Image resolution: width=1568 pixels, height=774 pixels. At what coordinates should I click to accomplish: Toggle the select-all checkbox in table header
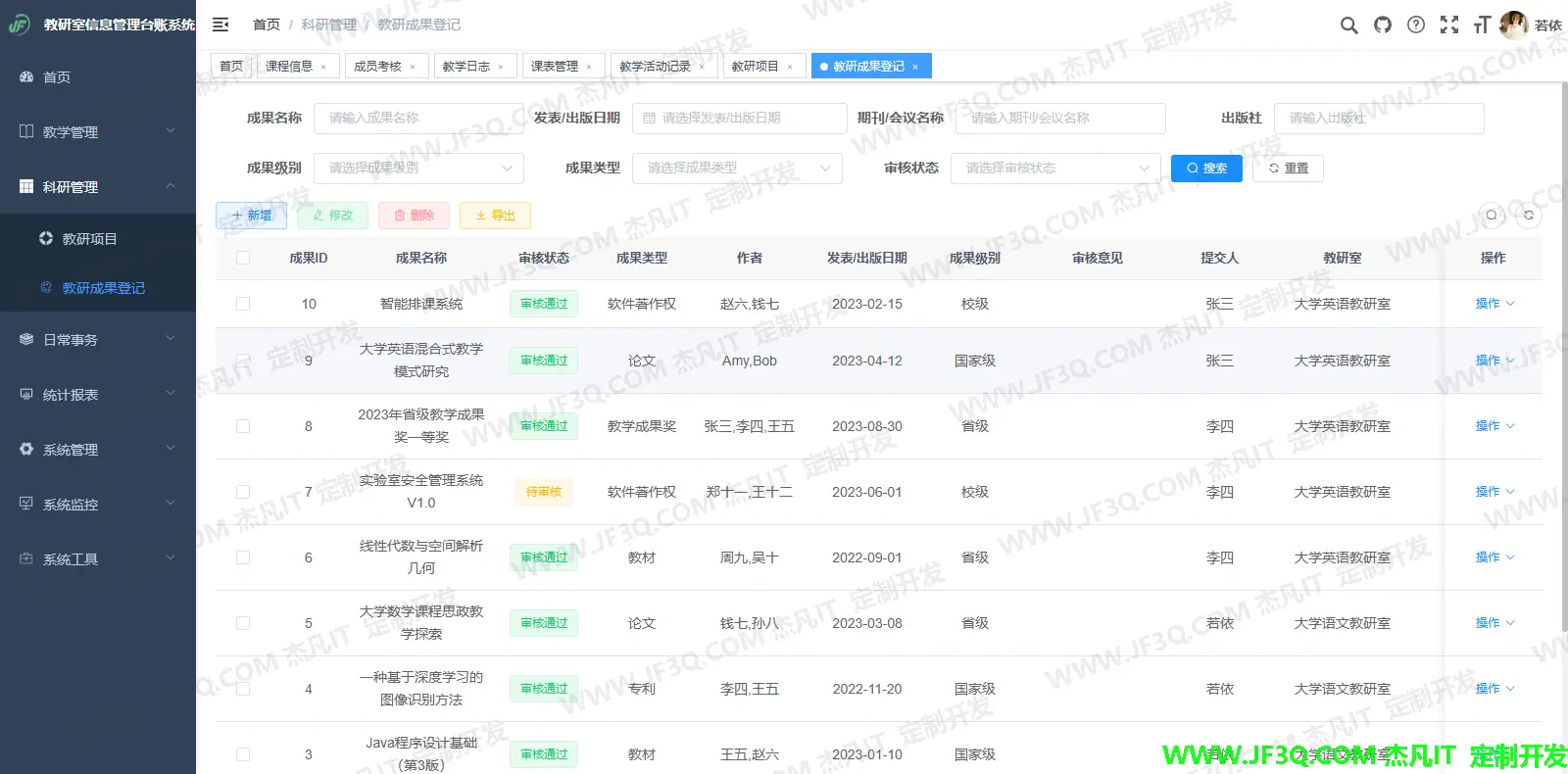point(243,258)
